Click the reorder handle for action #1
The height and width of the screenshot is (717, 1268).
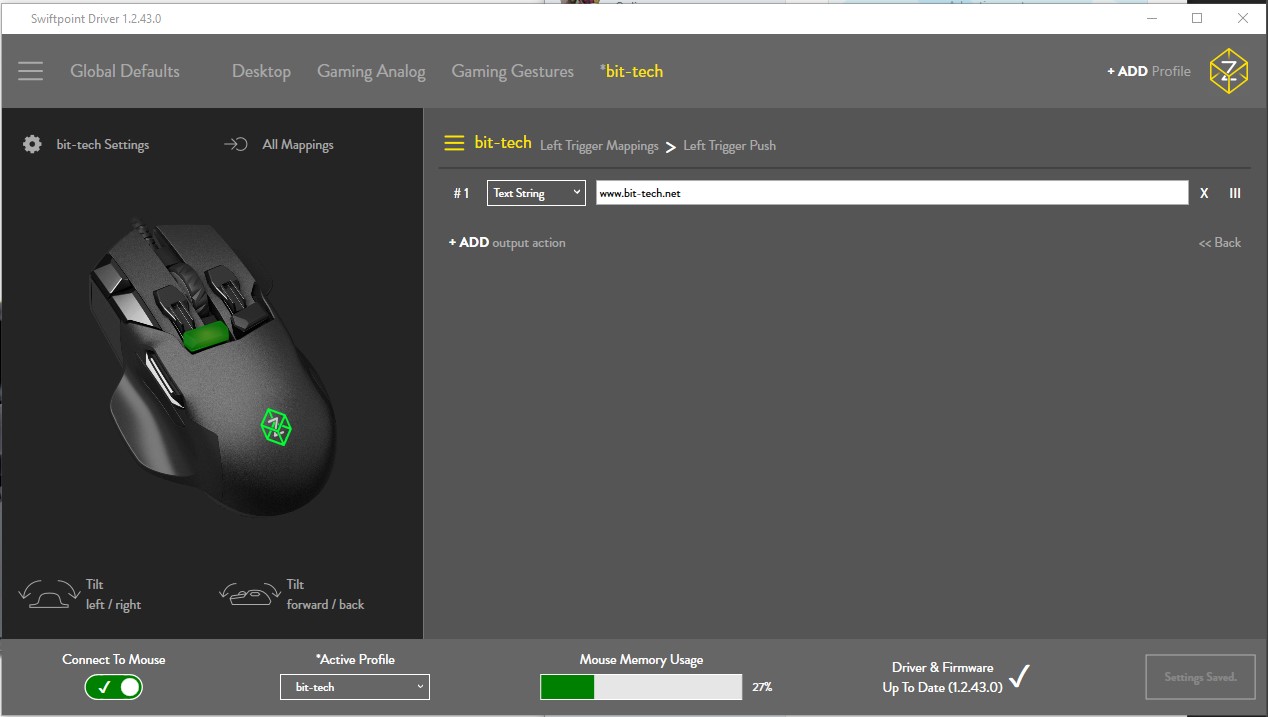pos(1235,193)
